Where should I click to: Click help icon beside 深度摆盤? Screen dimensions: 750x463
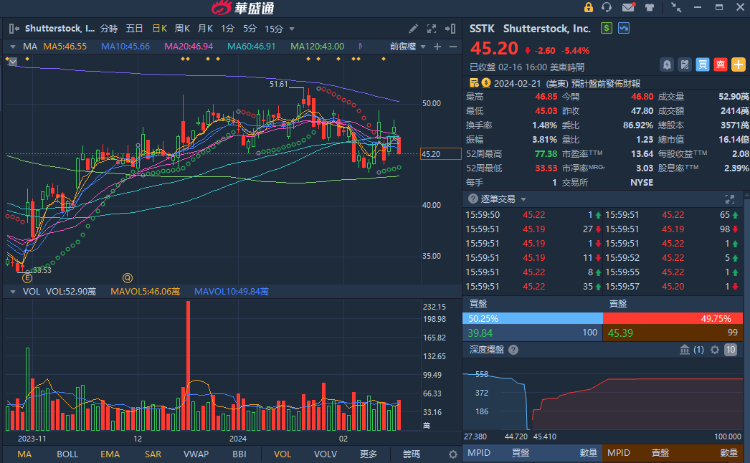click(514, 350)
